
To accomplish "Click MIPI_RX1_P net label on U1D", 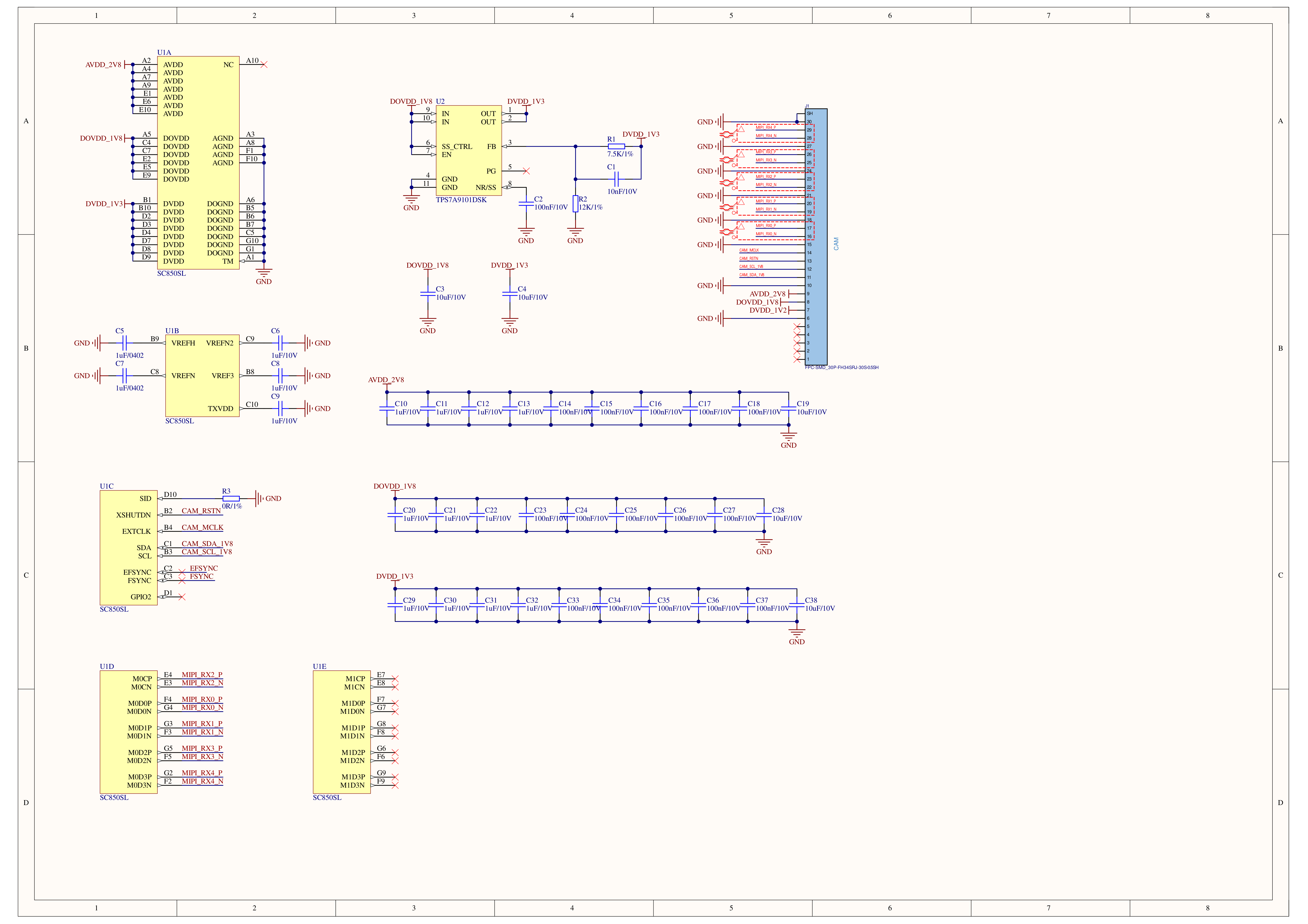I will pyautogui.click(x=202, y=724).
